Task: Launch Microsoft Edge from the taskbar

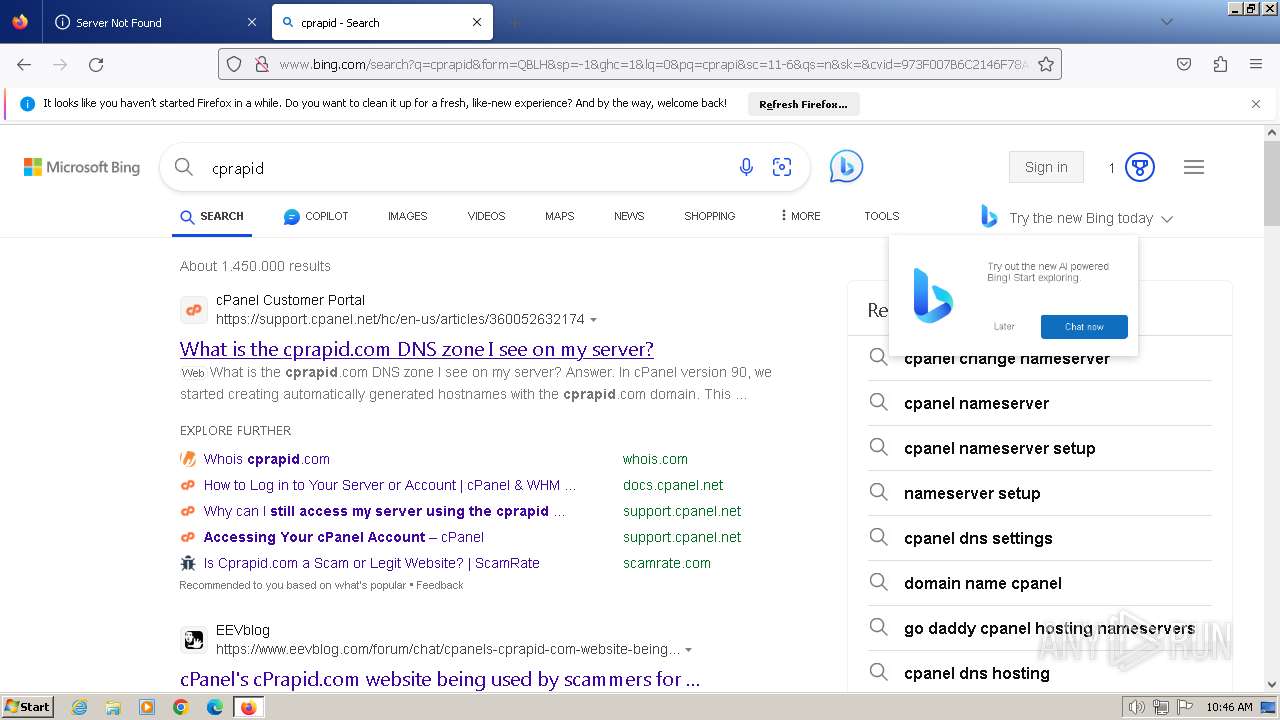Action: (x=215, y=707)
